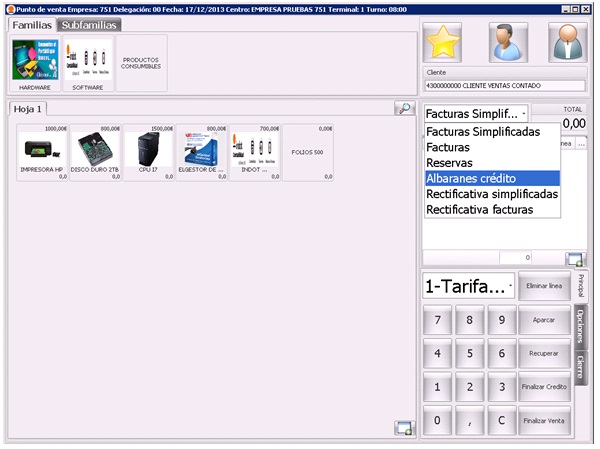The height and width of the screenshot is (449, 600).
Task: Add IMPRESORA HP product to sale
Action: [43, 152]
